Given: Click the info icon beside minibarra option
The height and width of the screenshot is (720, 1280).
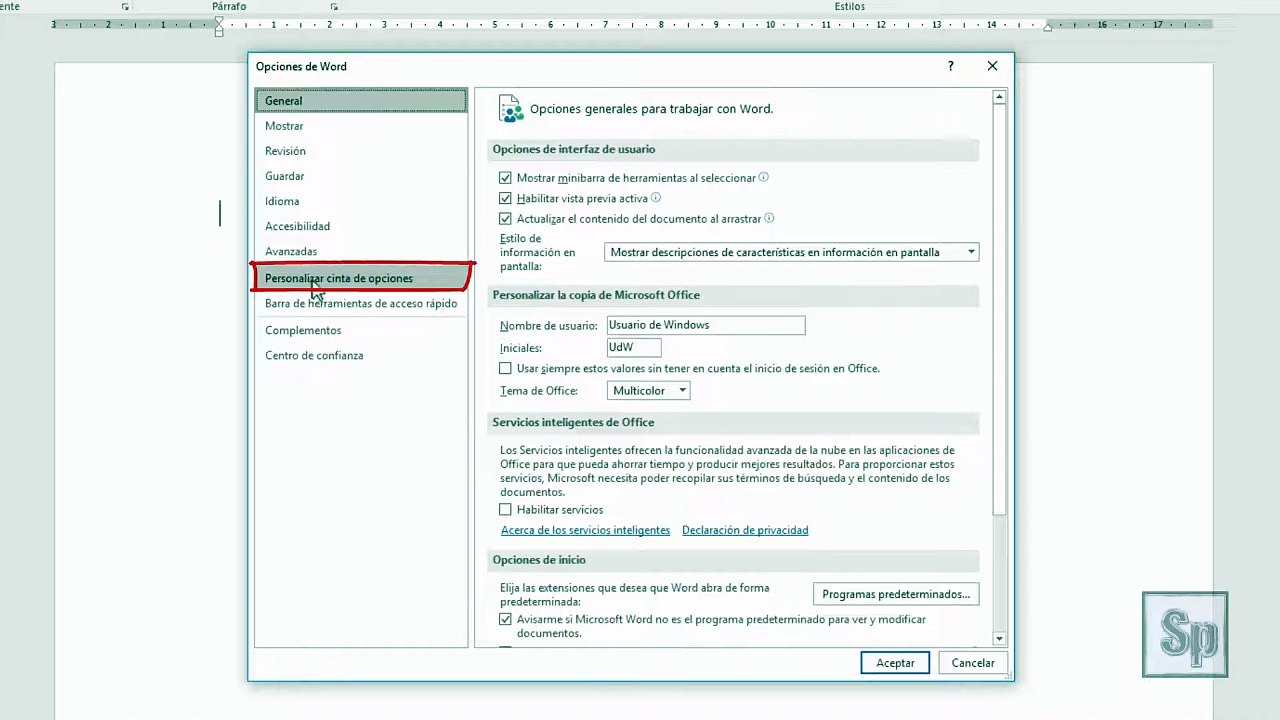Looking at the screenshot, I should point(764,177).
